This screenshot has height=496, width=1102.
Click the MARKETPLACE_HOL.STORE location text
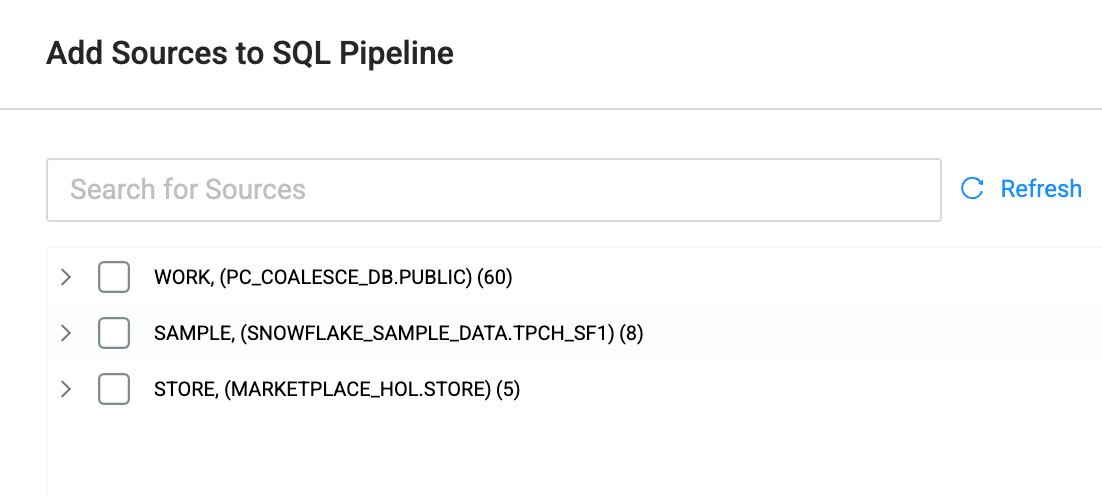click(358, 389)
